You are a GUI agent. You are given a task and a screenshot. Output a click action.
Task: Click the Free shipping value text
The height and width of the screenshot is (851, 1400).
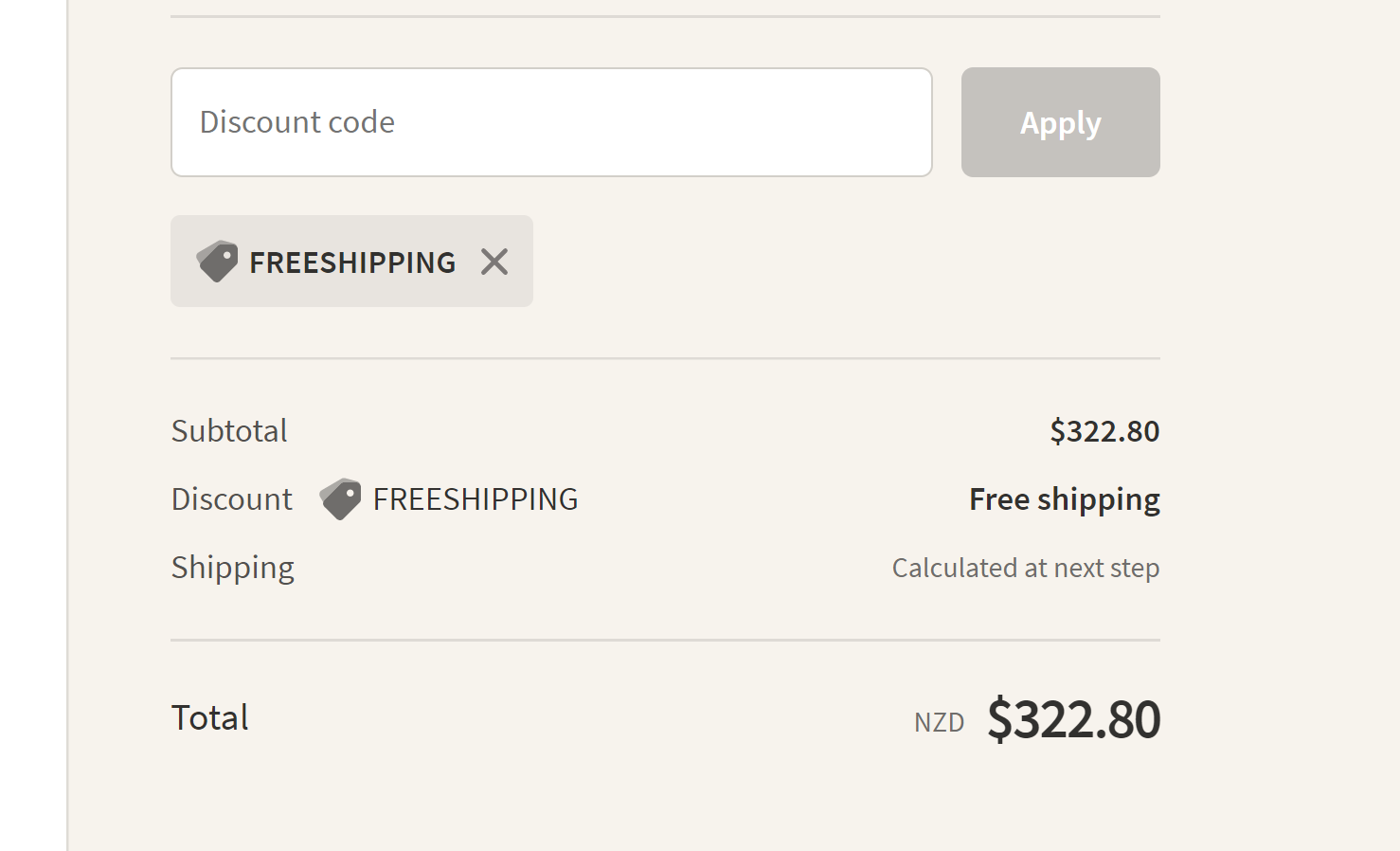[1064, 498]
